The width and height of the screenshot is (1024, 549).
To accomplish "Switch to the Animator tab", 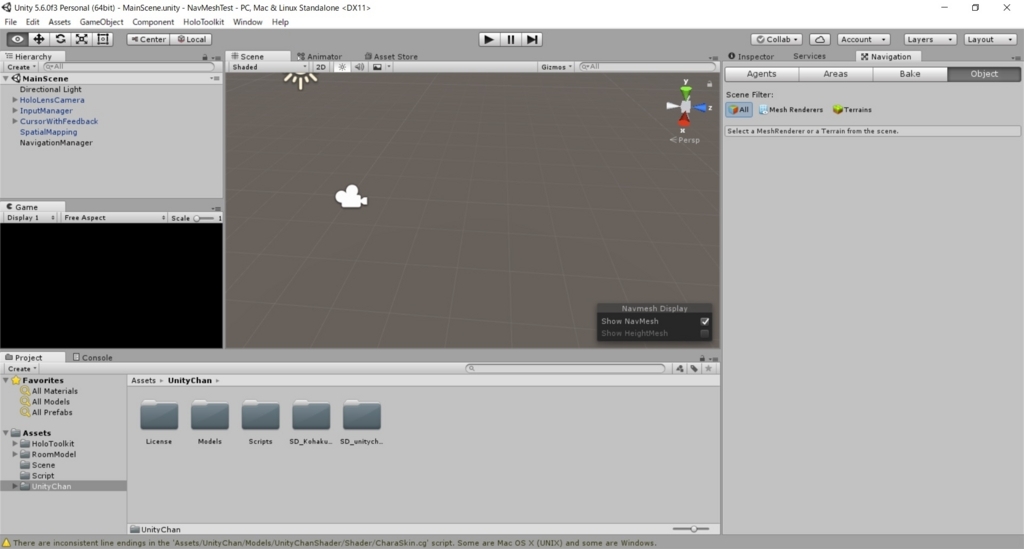I will point(319,56).
